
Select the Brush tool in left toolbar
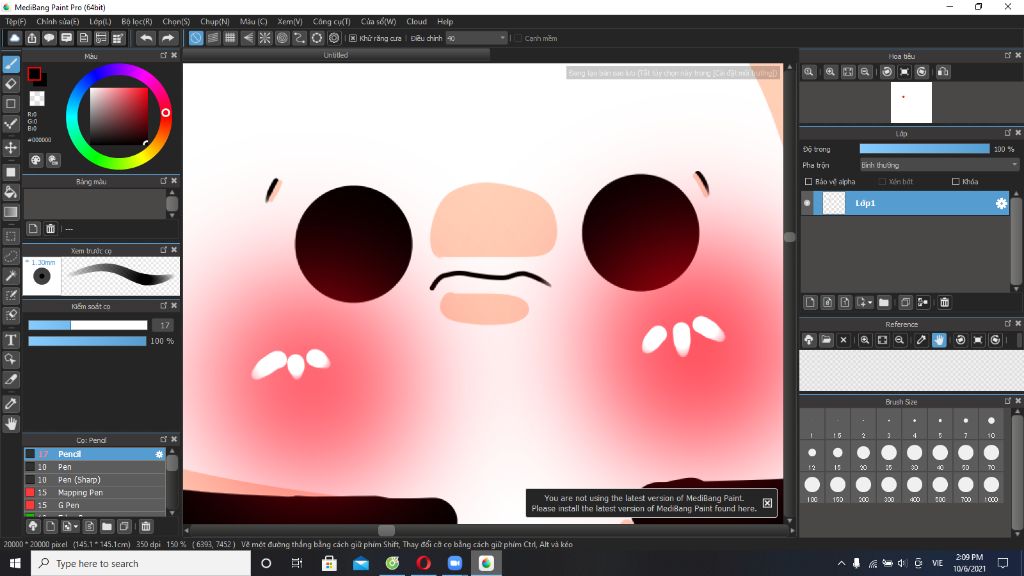pos(11,64)
